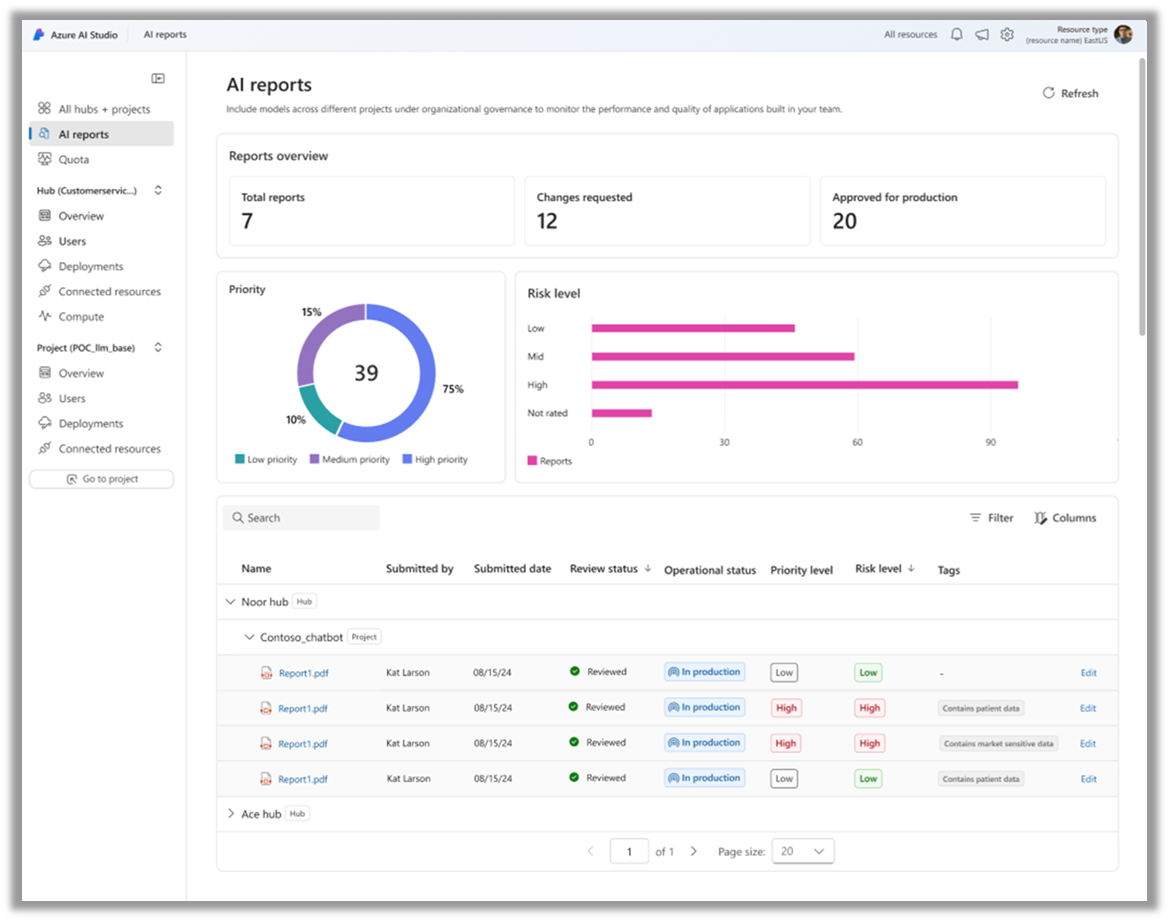
Task: Open the Hub switcher chevron
Action: pyautogui.click(x=158, y=189)
